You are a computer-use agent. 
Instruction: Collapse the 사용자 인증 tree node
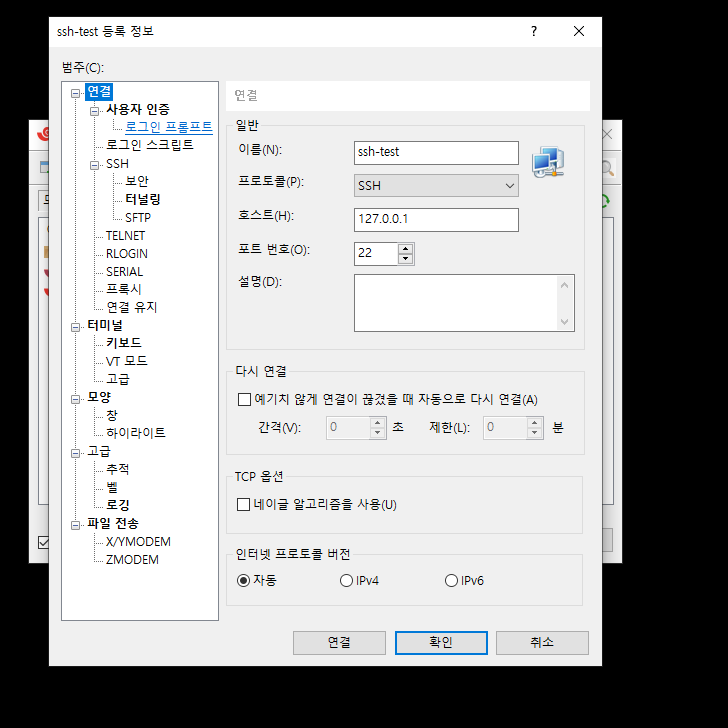(x=94, y=111)
